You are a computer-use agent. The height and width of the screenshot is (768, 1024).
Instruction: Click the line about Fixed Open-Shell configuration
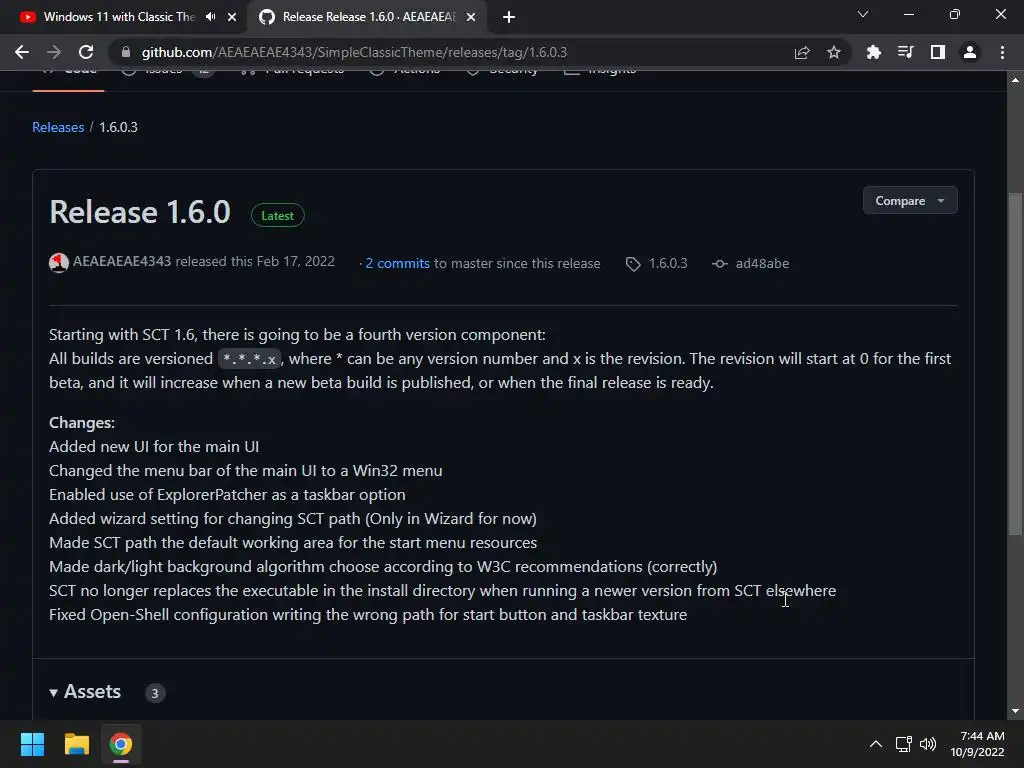pyautogui.click(x=368, y=615)
